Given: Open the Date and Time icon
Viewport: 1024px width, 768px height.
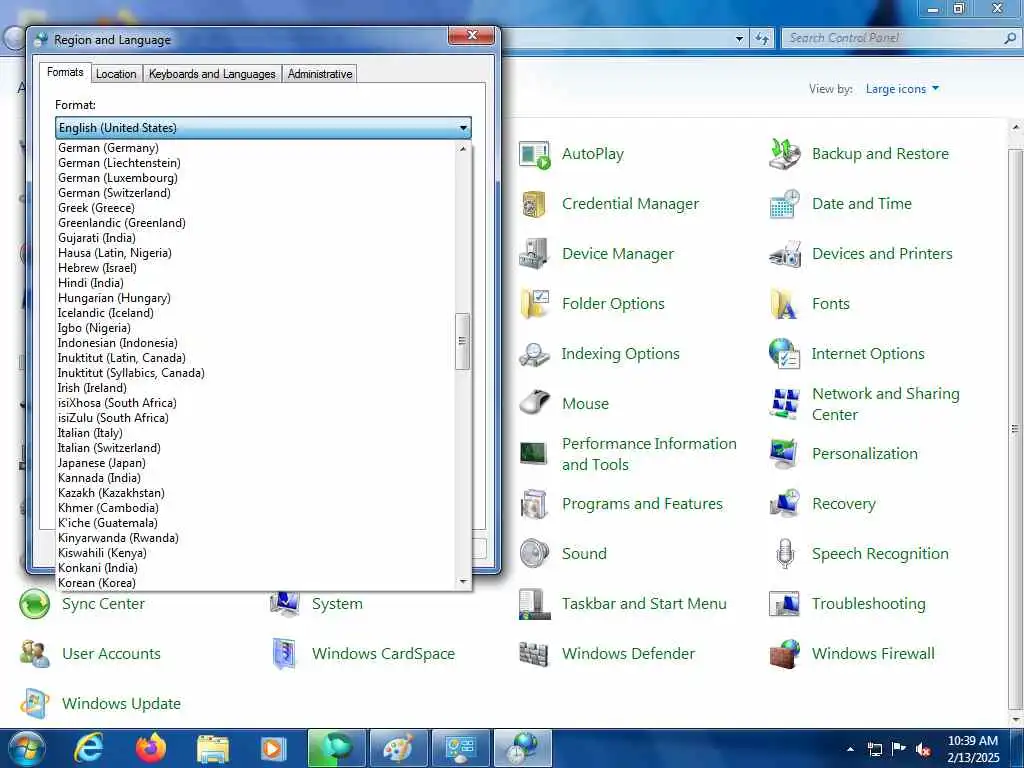Looking at the screenshot, I should pos(784,204).
